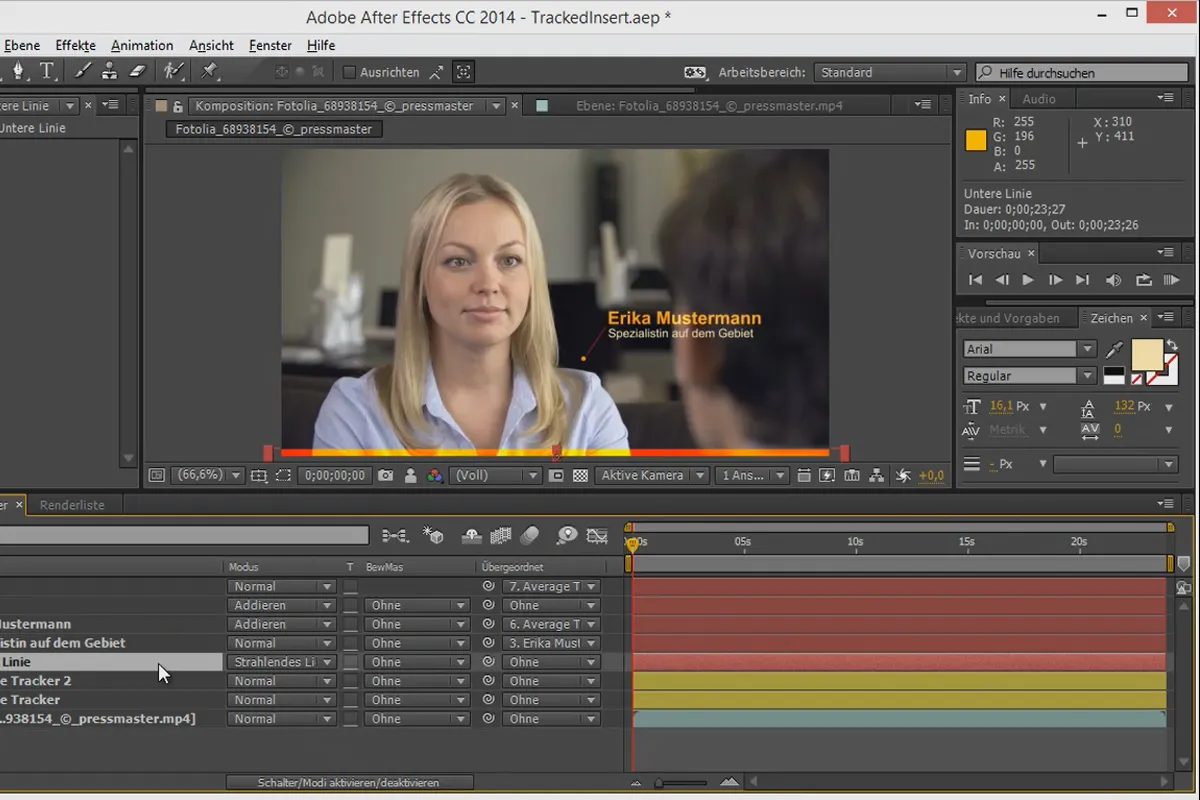Click the show snapshot person icon

tap(410, 476)
